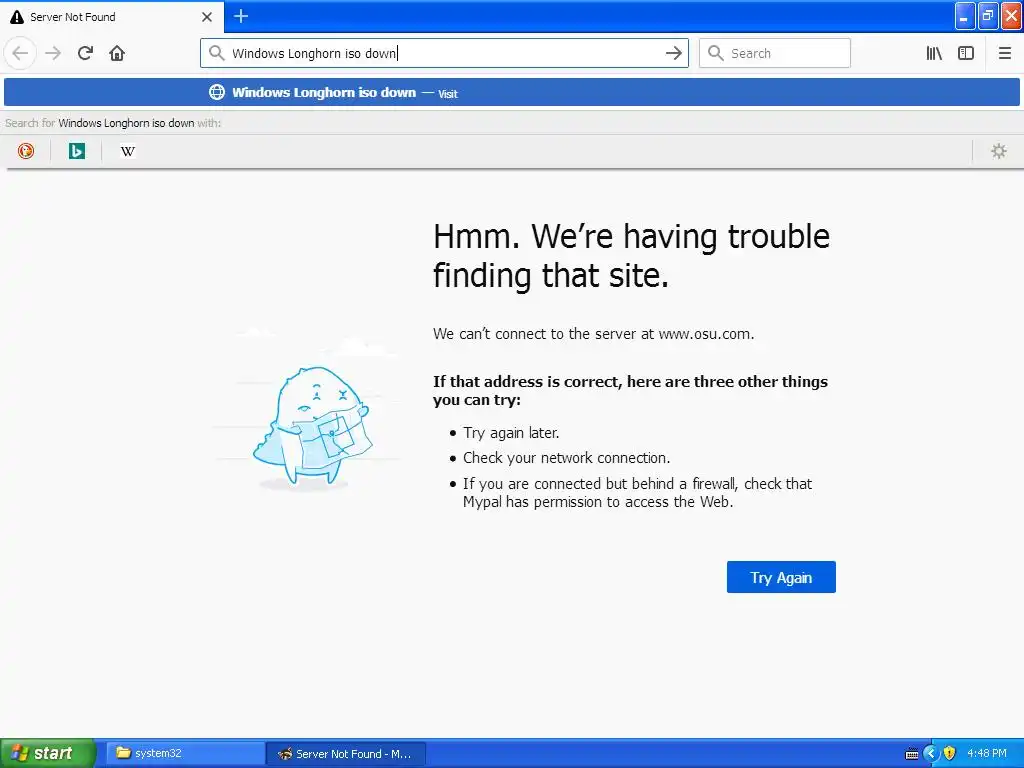This screenshot has width=1024, height=768.
Task: Show the sidebar panel
Action: [966, 53]
